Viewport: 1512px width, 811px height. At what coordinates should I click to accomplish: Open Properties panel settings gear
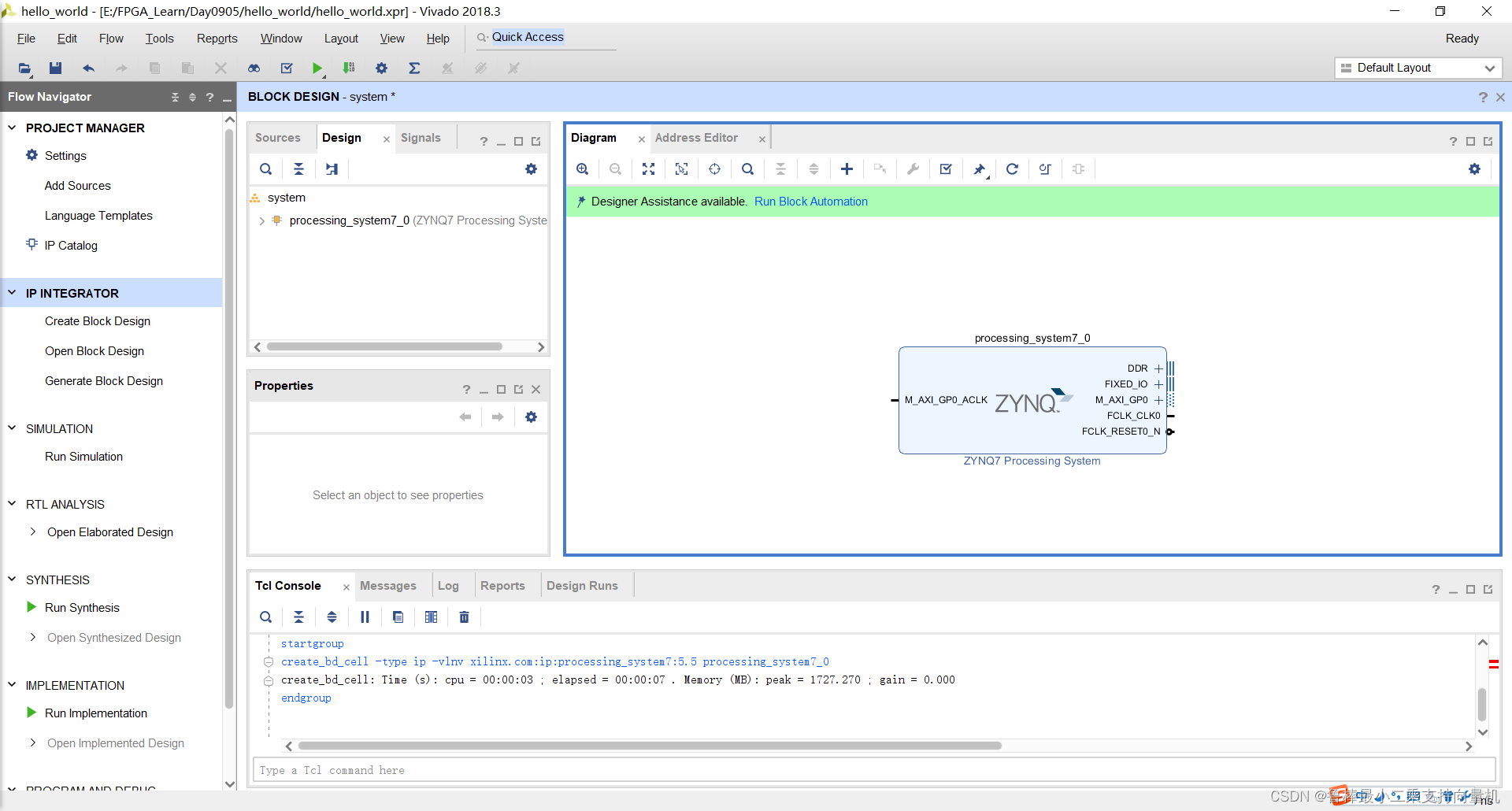point(531,417)
